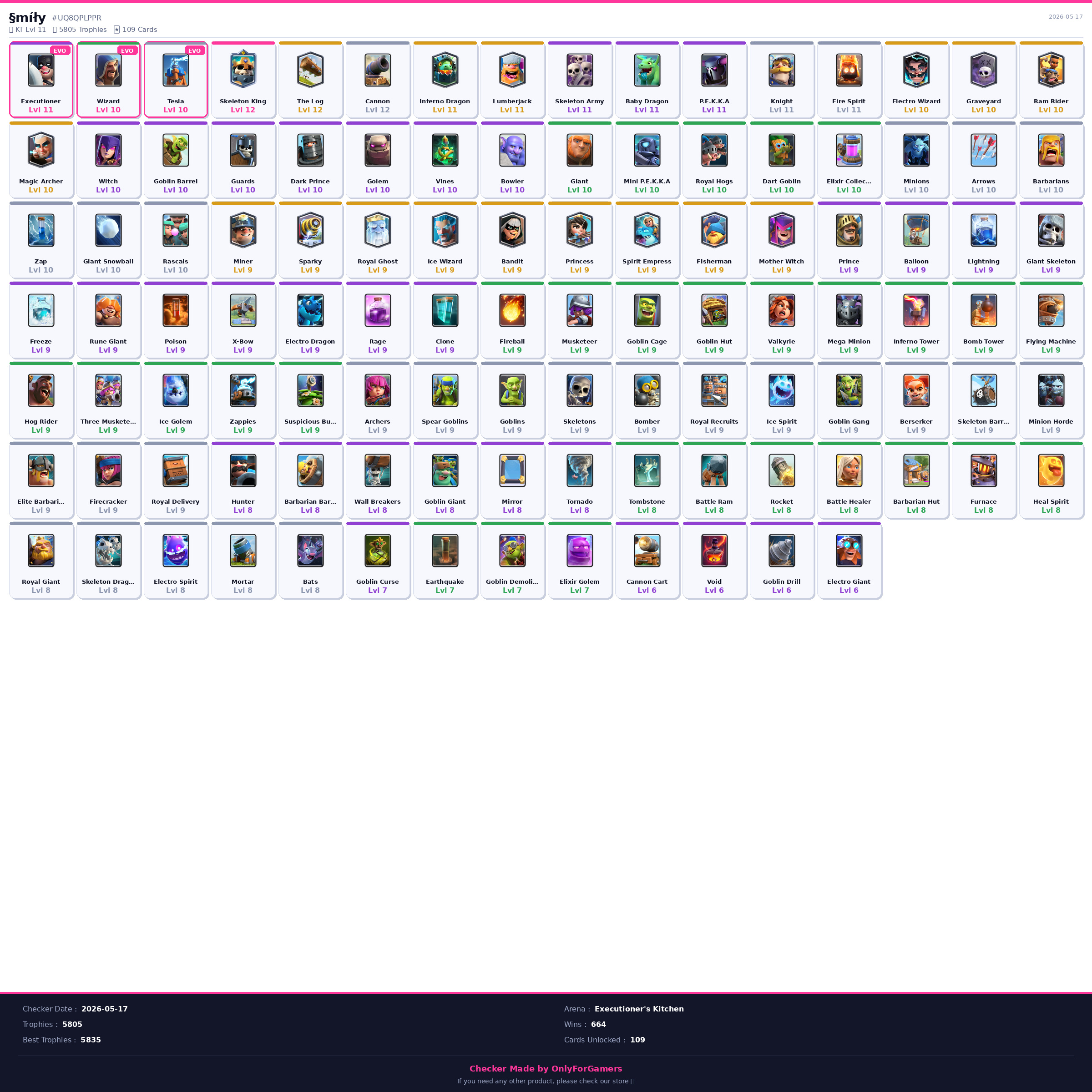Screen dimensions: 1092x1092
Task: Click the 109 Cards header text
Action: [136, 30]
